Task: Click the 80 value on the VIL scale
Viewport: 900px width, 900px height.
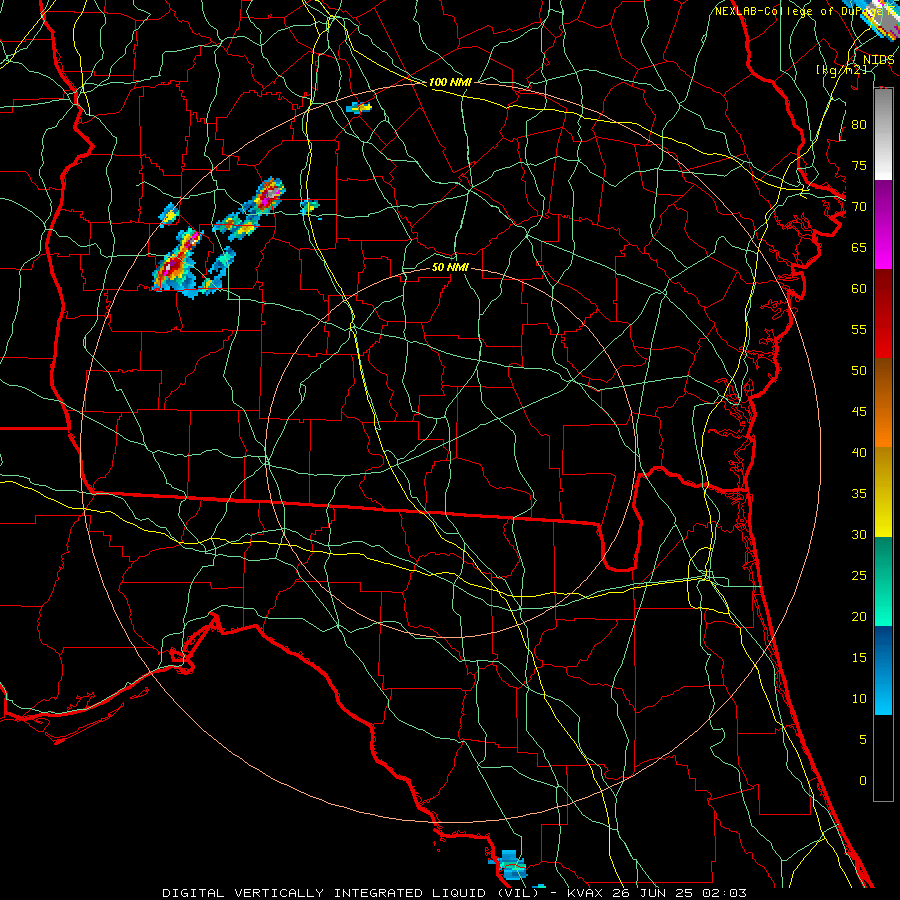Action: point(859,125)
